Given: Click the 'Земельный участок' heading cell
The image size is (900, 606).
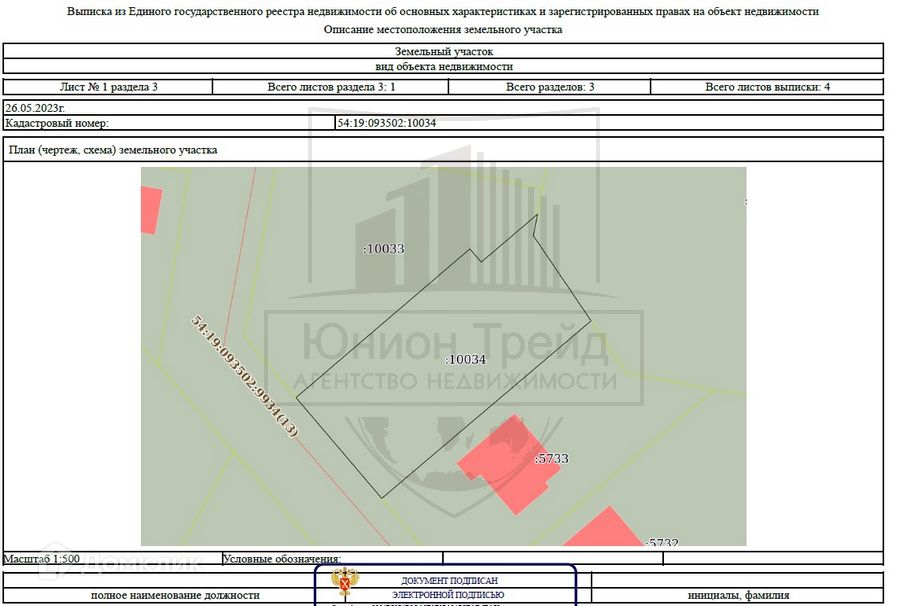Looking at the screenshot, I should (x=443, y=51).
